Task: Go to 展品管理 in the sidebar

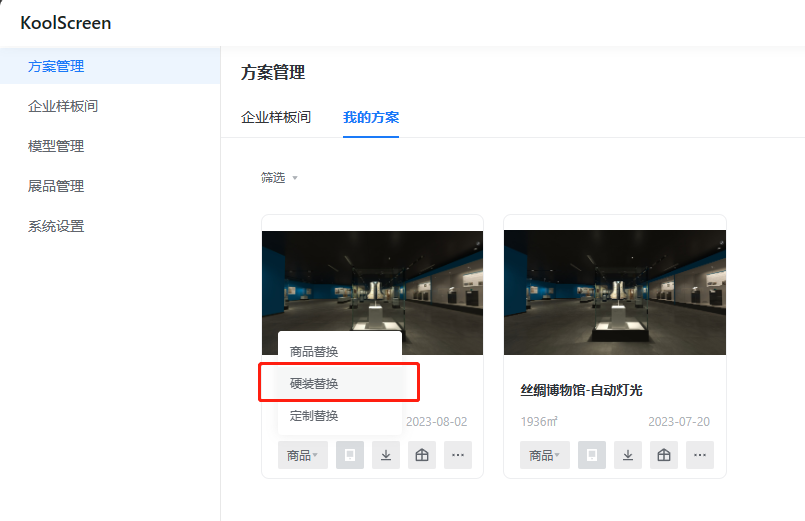Action: pyautogui.click(x=56, y=186)
